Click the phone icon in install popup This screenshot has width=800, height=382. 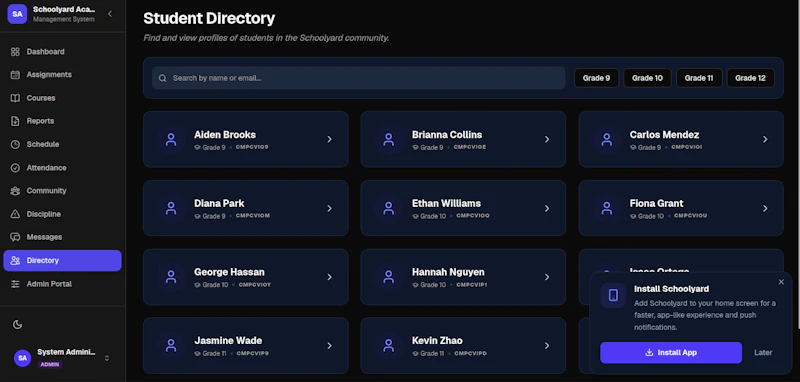(613, 295)
